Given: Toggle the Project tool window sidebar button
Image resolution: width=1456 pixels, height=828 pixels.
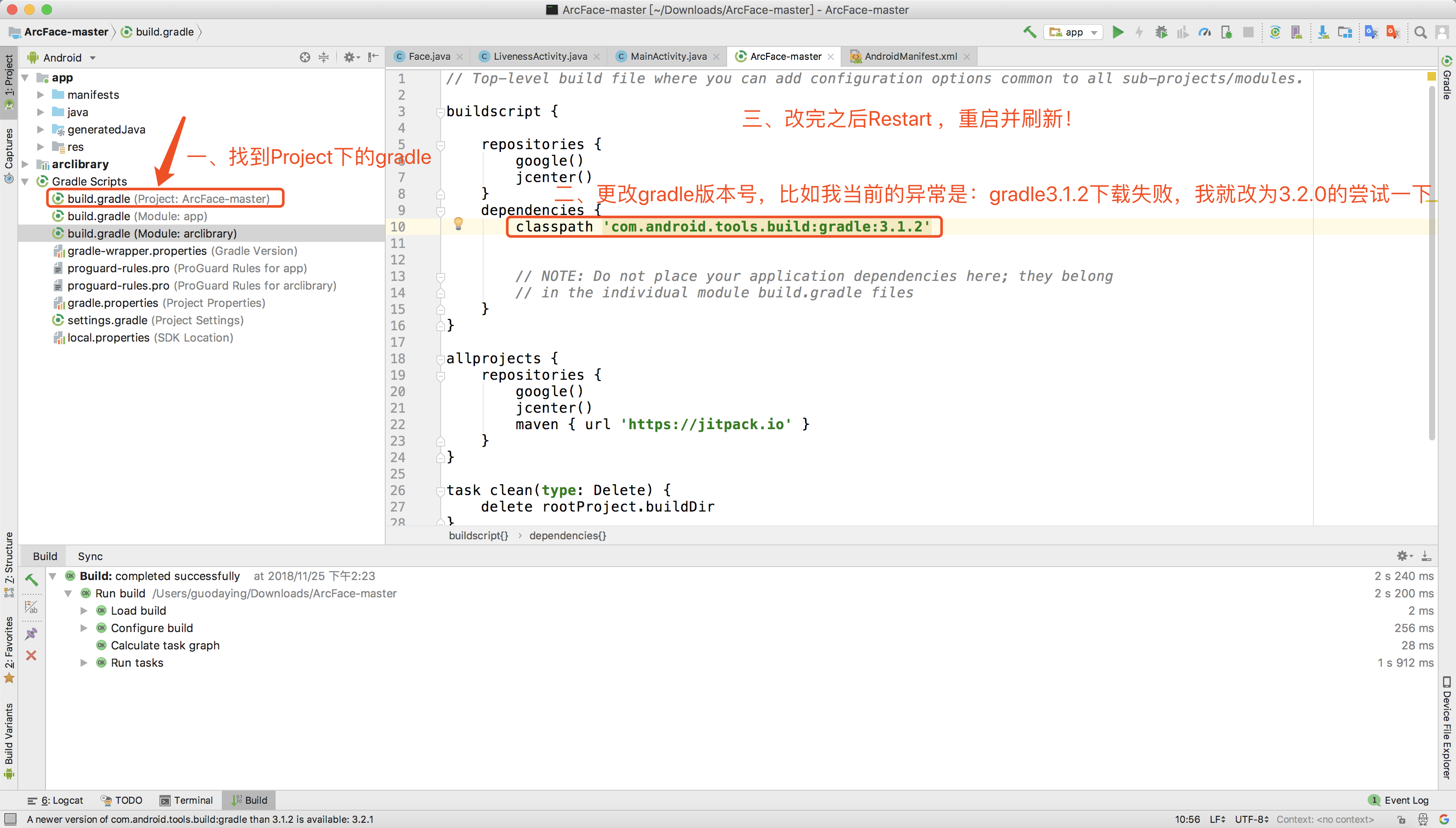Looking at the screenshot, I should pos(9,81).
